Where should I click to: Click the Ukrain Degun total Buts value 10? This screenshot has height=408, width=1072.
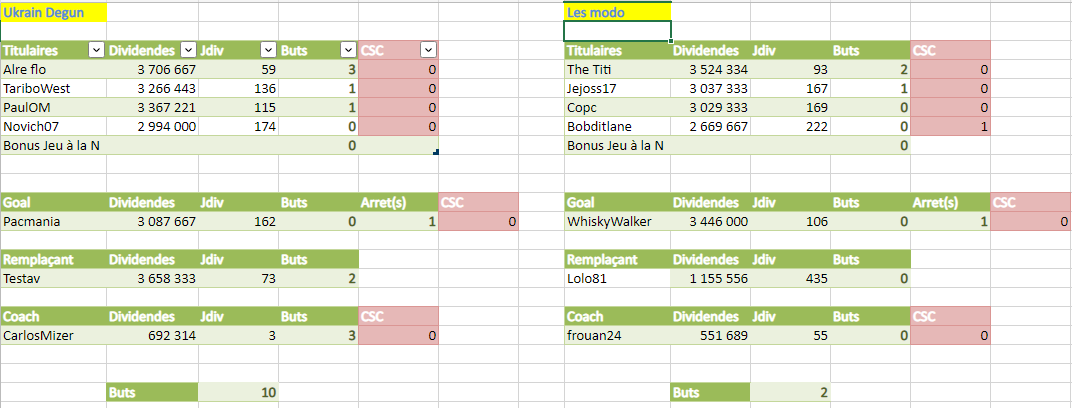238,393
